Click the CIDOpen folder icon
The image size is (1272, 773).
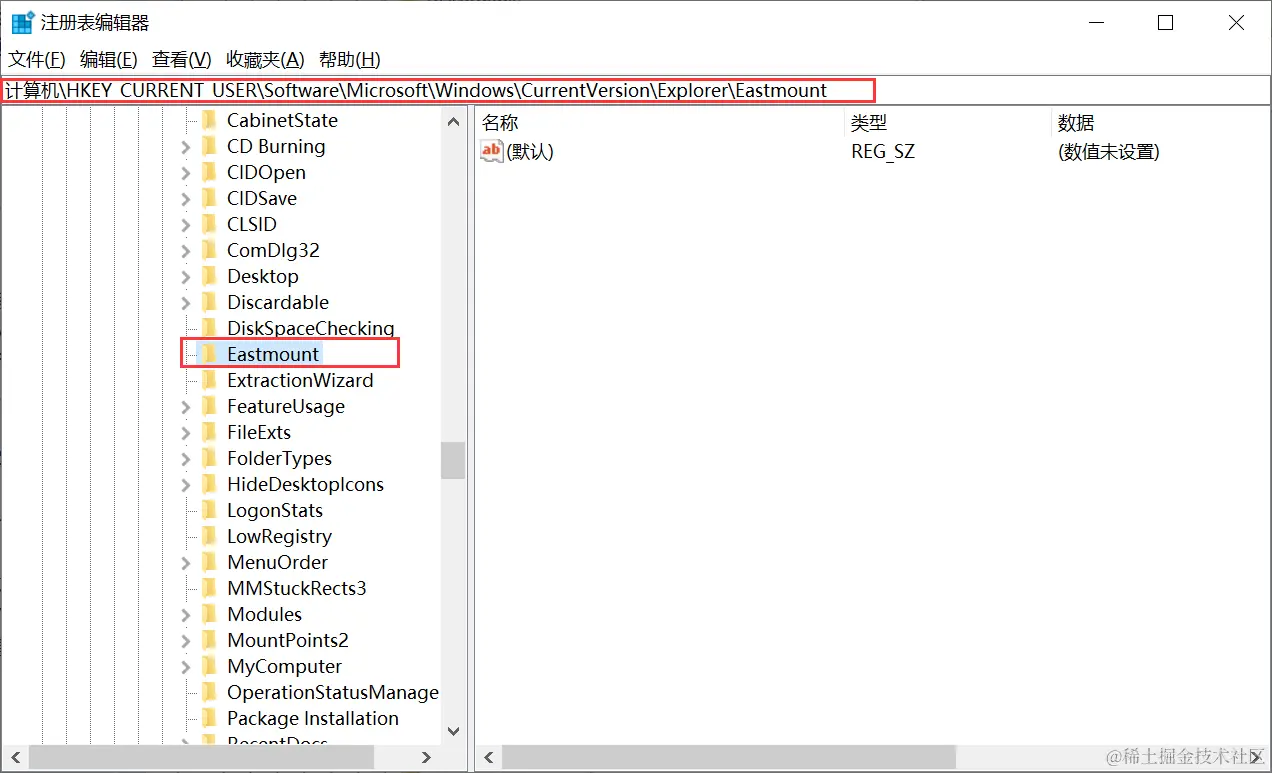(x=209, y=172)
